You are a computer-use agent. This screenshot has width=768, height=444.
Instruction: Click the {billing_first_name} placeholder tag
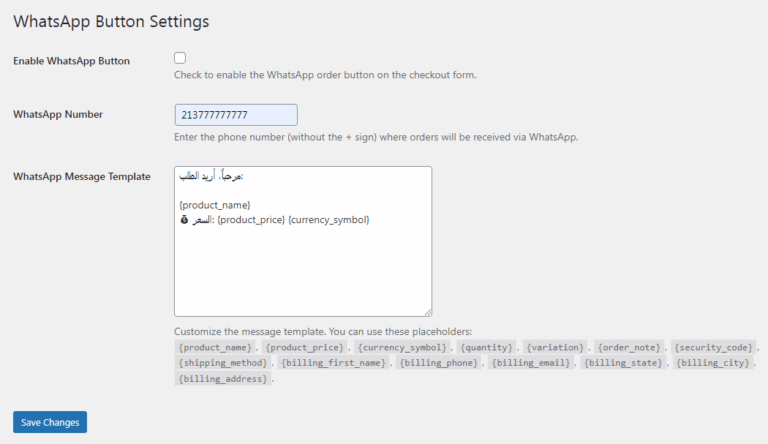(x=333, y=363)
